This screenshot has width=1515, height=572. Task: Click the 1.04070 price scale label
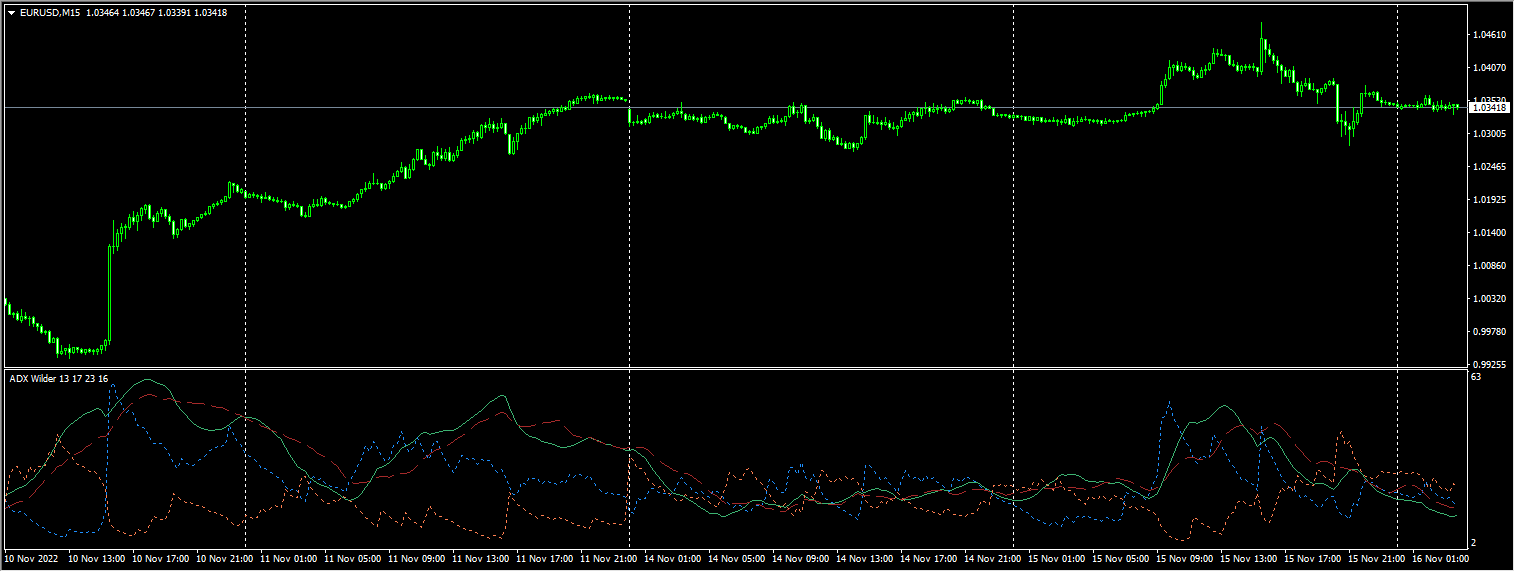pos(1488,68)
